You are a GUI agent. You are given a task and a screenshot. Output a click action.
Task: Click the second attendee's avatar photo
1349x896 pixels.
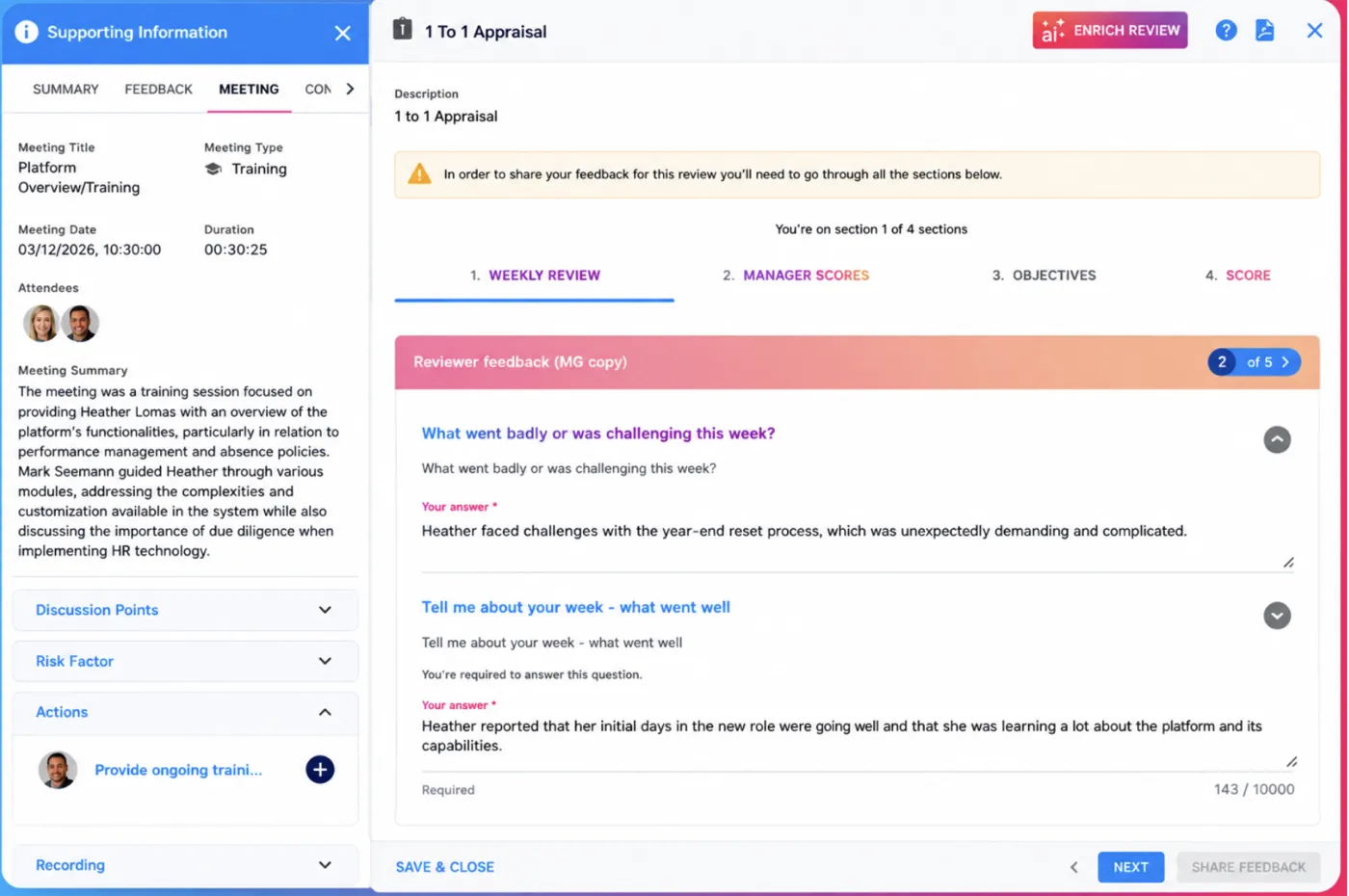(80, 324)
